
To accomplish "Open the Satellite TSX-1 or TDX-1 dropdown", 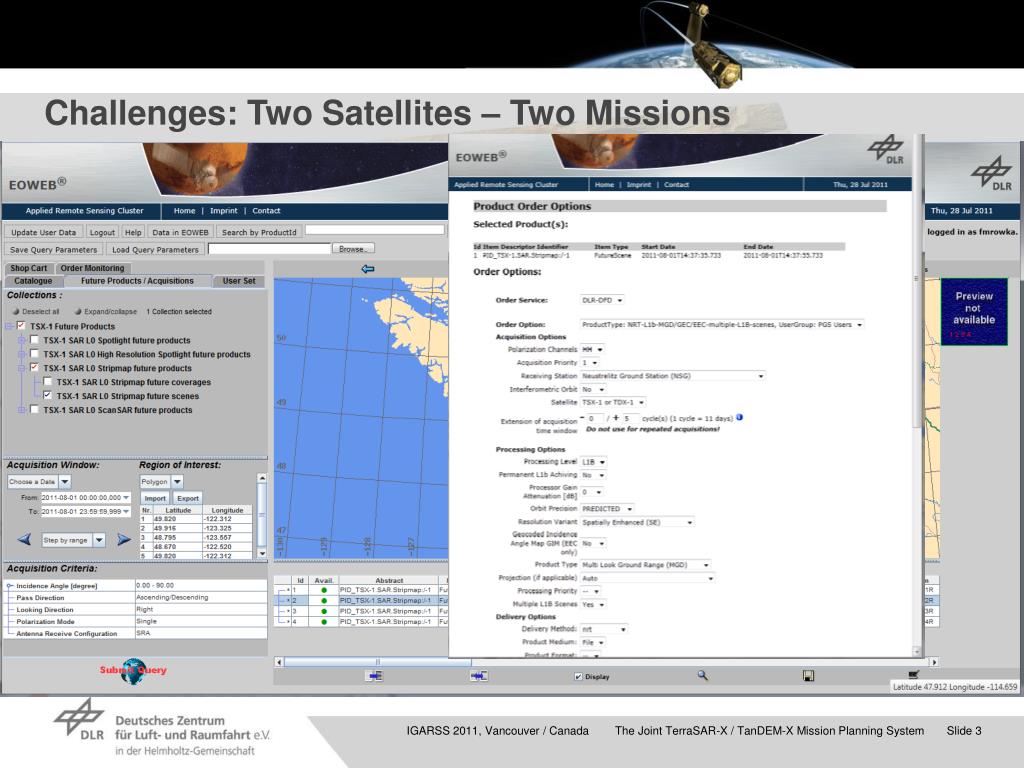I will point(613,402).
